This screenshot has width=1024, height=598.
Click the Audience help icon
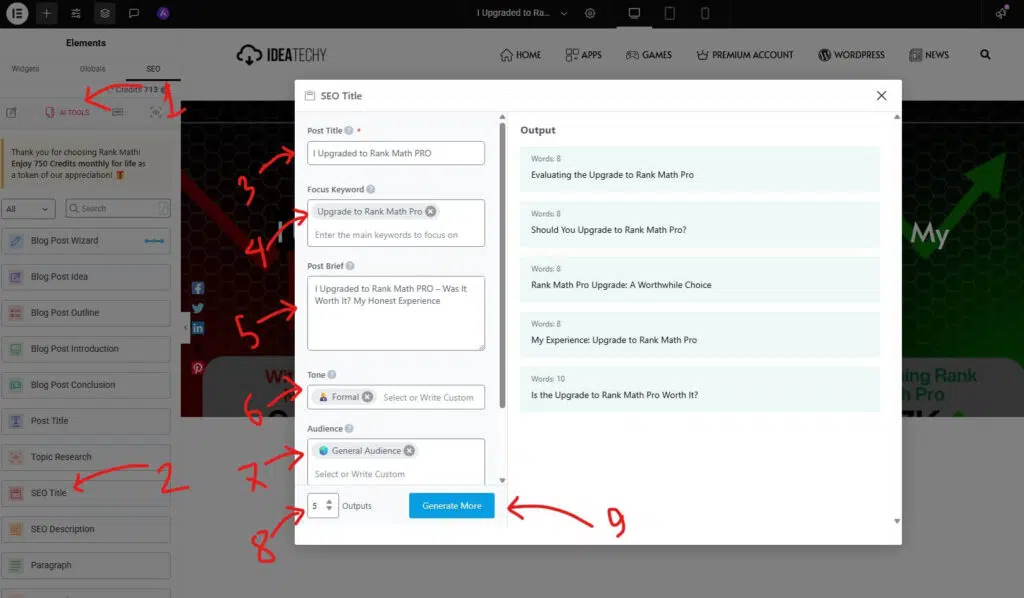pos(349,429)
